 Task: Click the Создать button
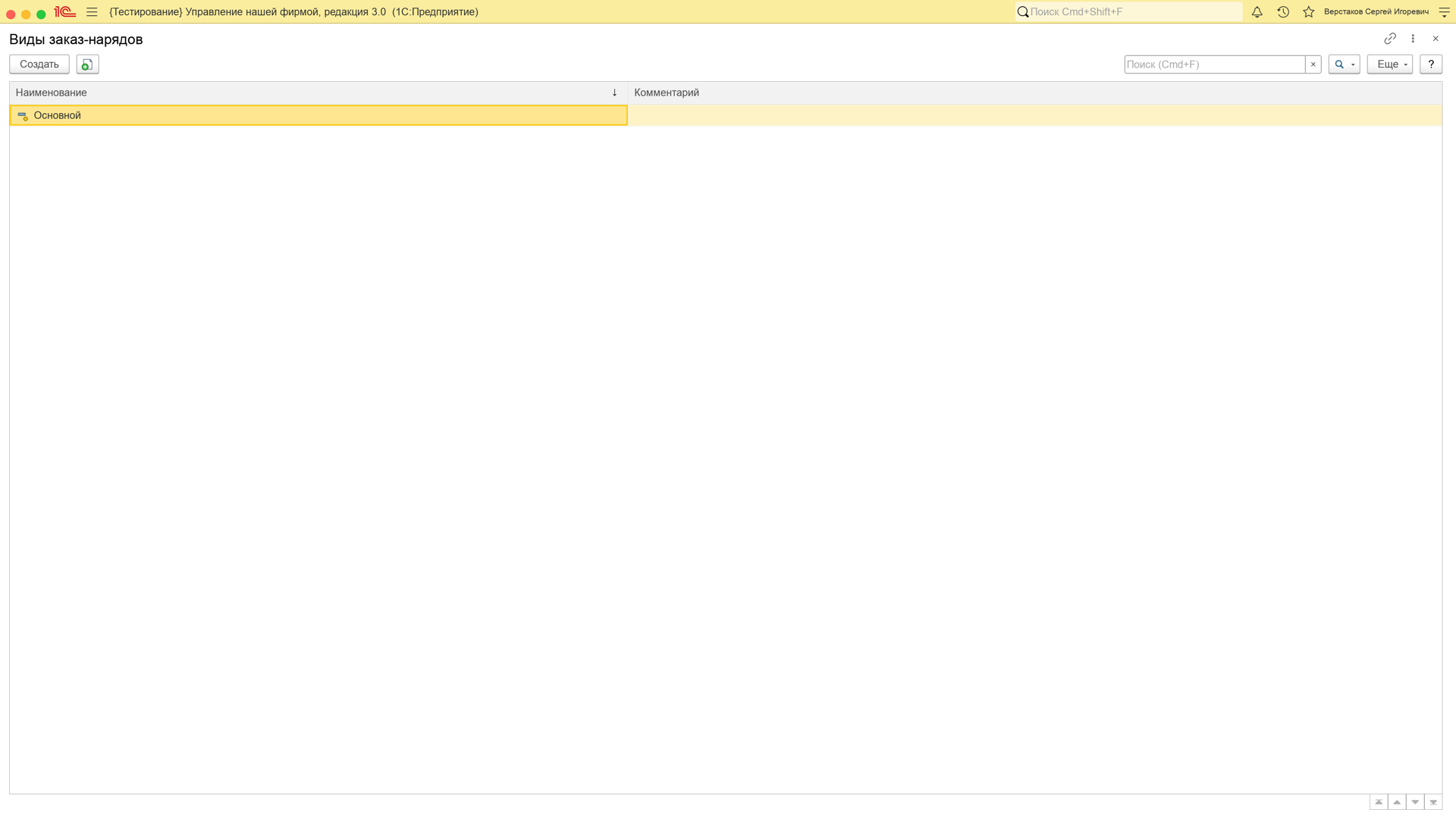[39, 64]
